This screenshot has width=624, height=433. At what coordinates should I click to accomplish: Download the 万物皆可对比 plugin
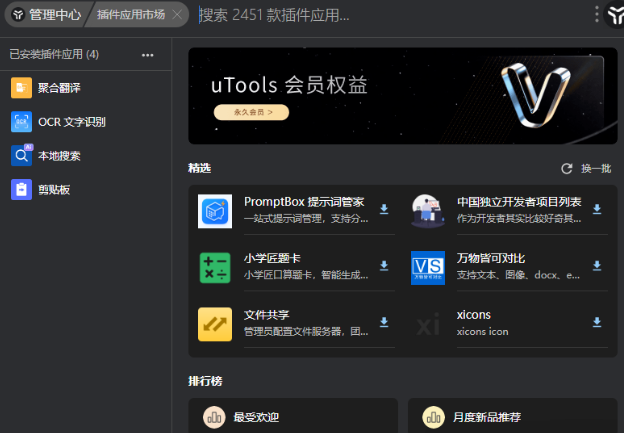pyautogui.click(x=597, y=265)
